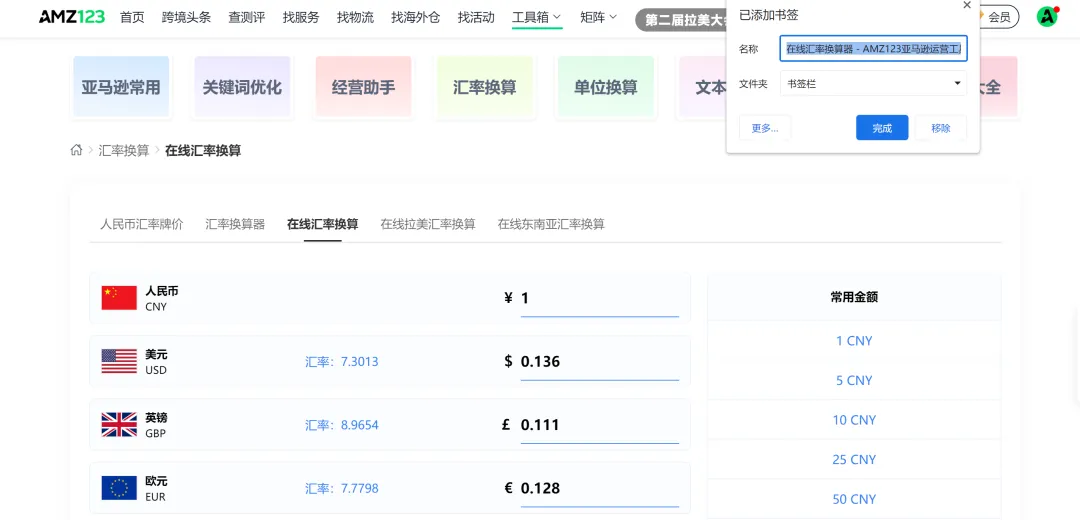Select the 1 CNY common amount
This screenshot has height=520, width=1080.
coord(854,341)
